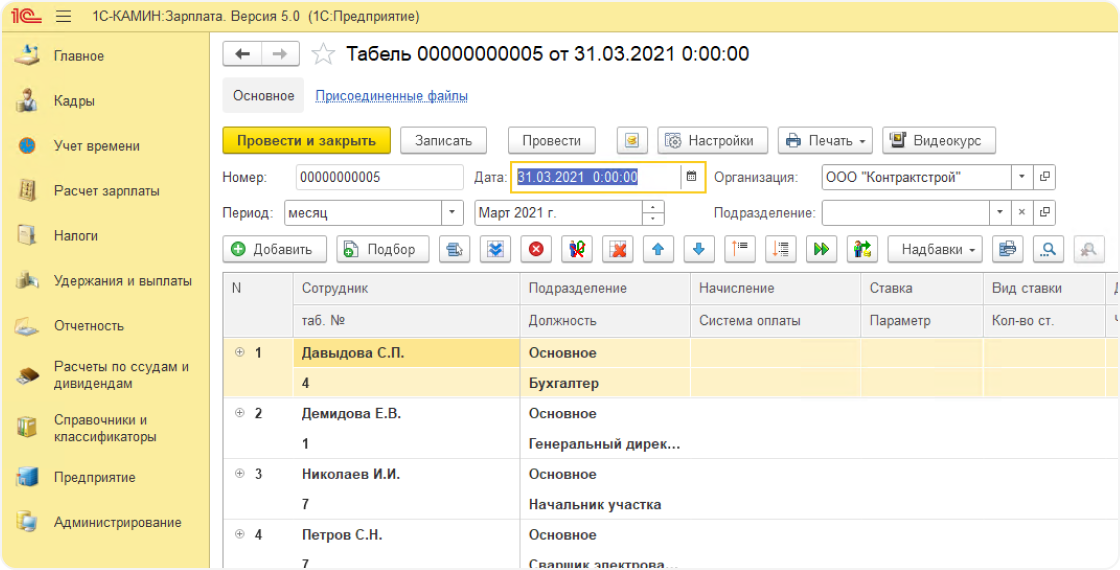The image size is (1120, 570).
Task: Click the print list icon after Надбавки
Action: coord(1008,249)
